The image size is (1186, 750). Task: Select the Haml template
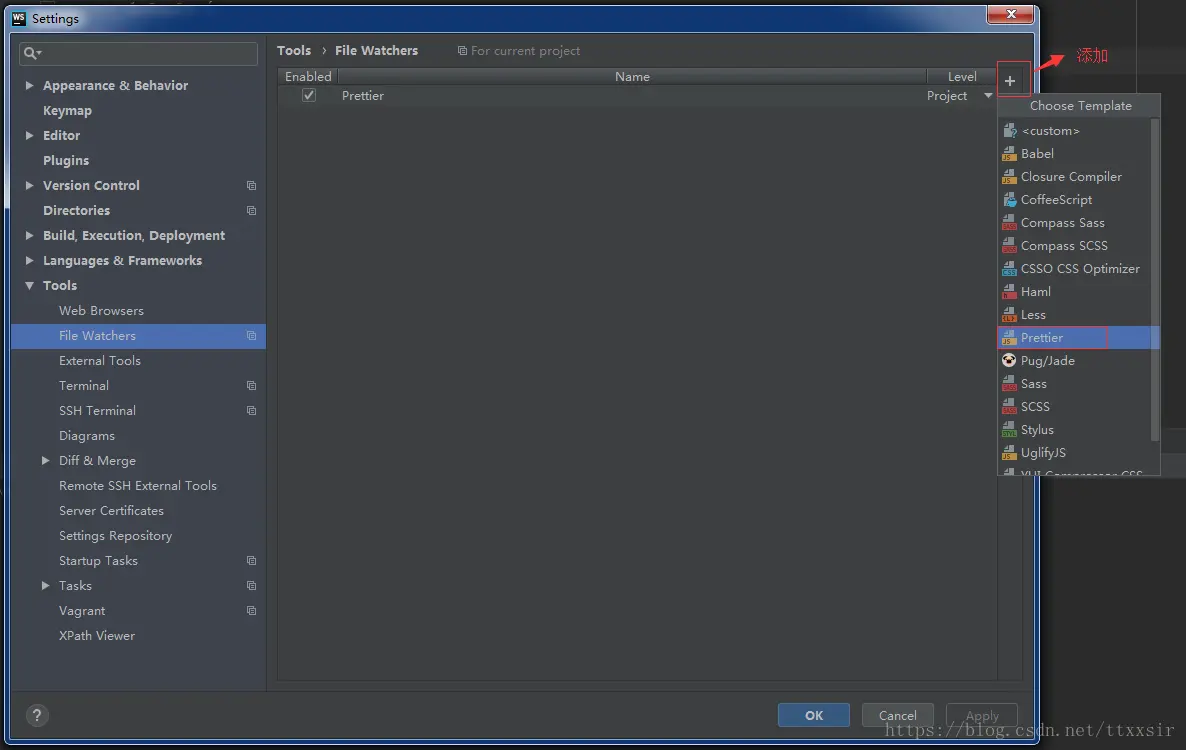[x=1034, y=291]
